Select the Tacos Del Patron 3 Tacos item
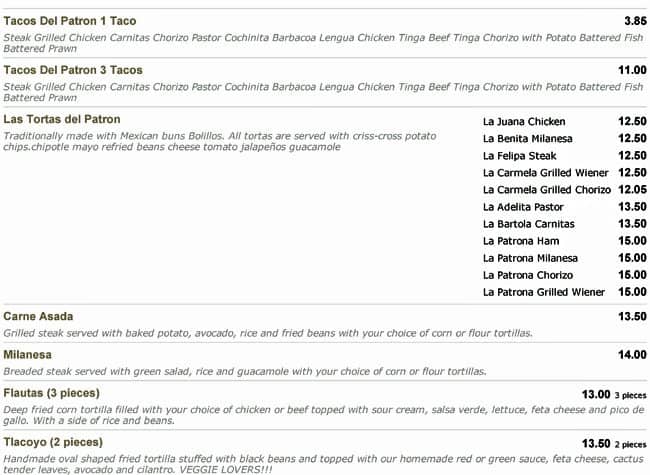The width and height of the screenshot is (650, 475). (73, 70)
